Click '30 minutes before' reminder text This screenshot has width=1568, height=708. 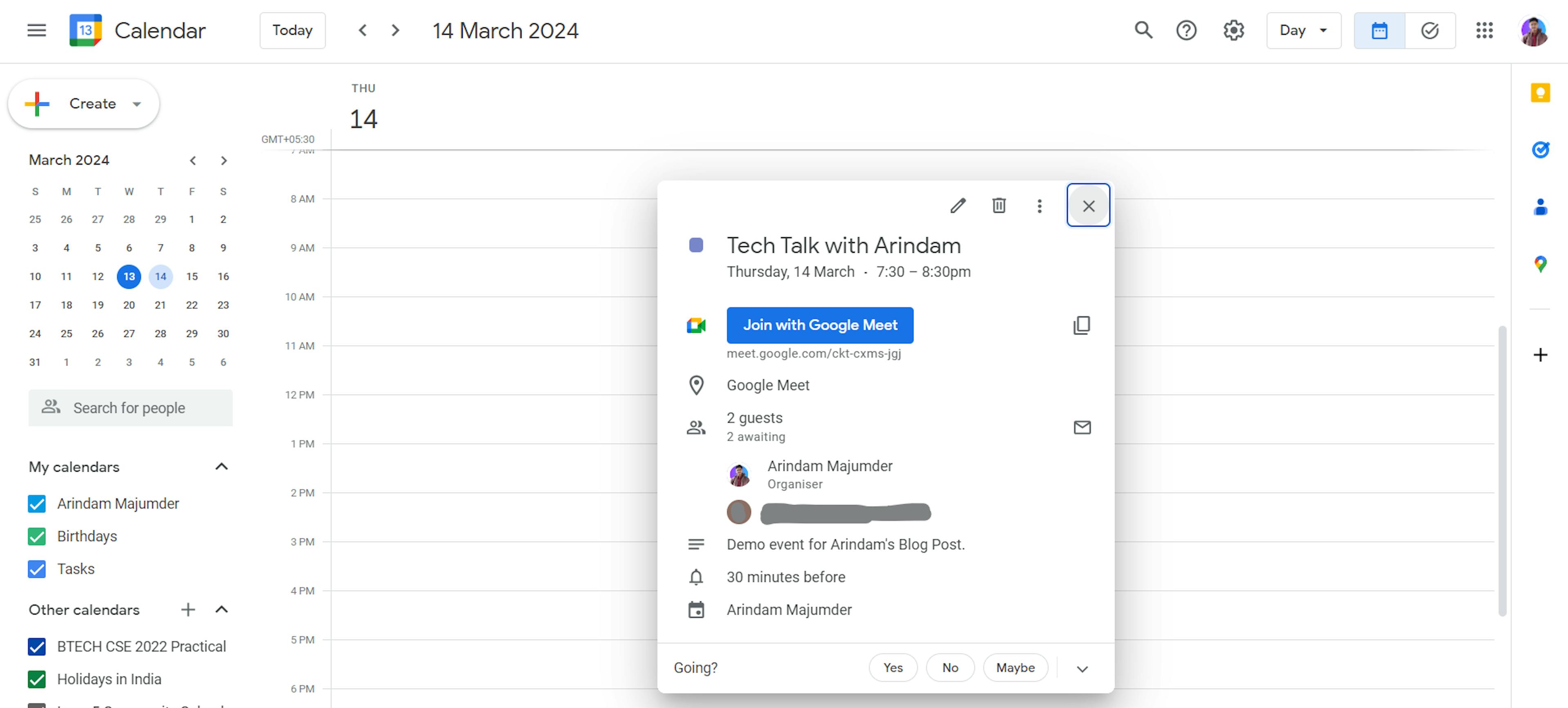coord(786,577)
